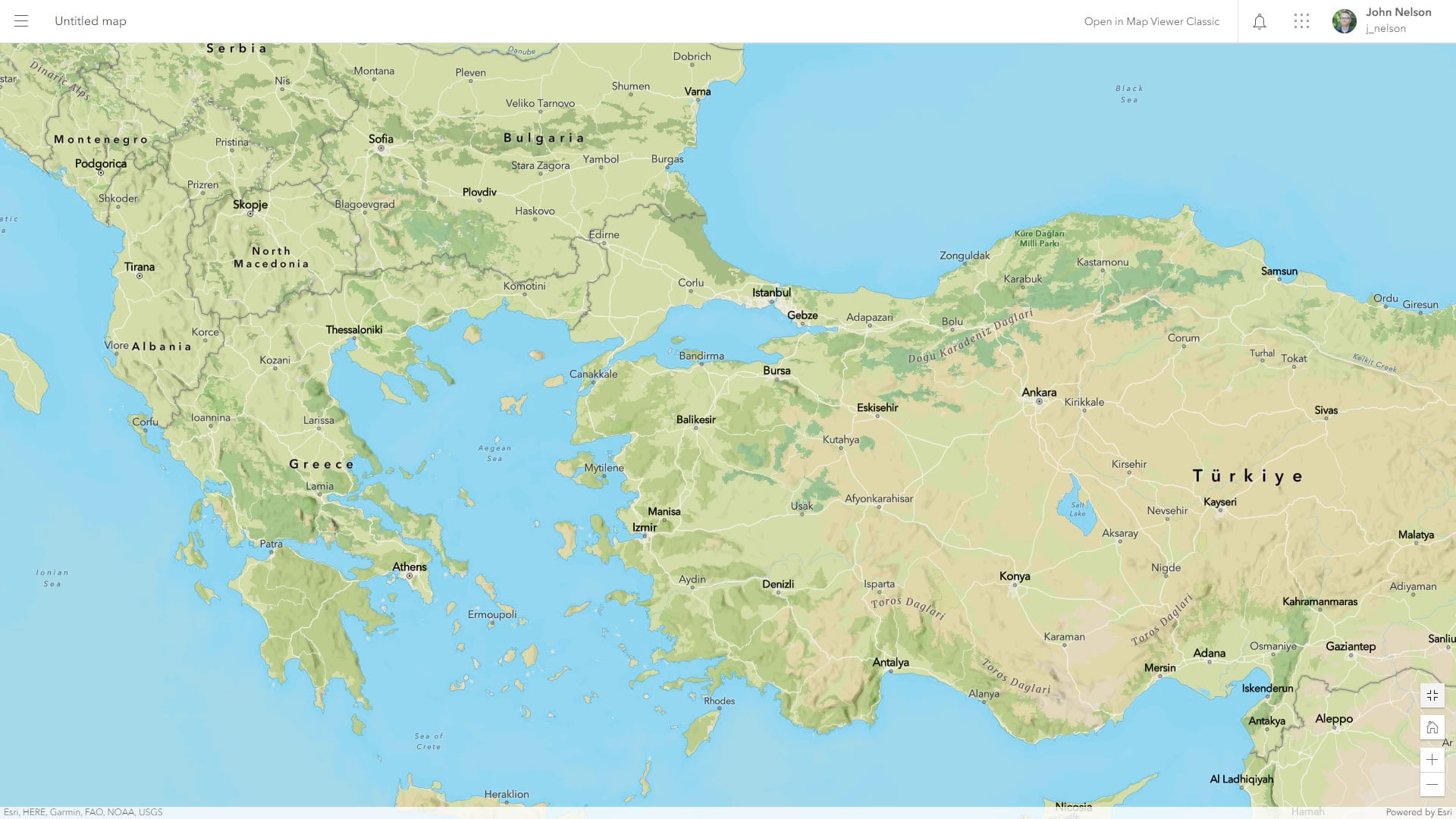Click the Esri, HERE, Garmin attribution text

pos(83,812)
